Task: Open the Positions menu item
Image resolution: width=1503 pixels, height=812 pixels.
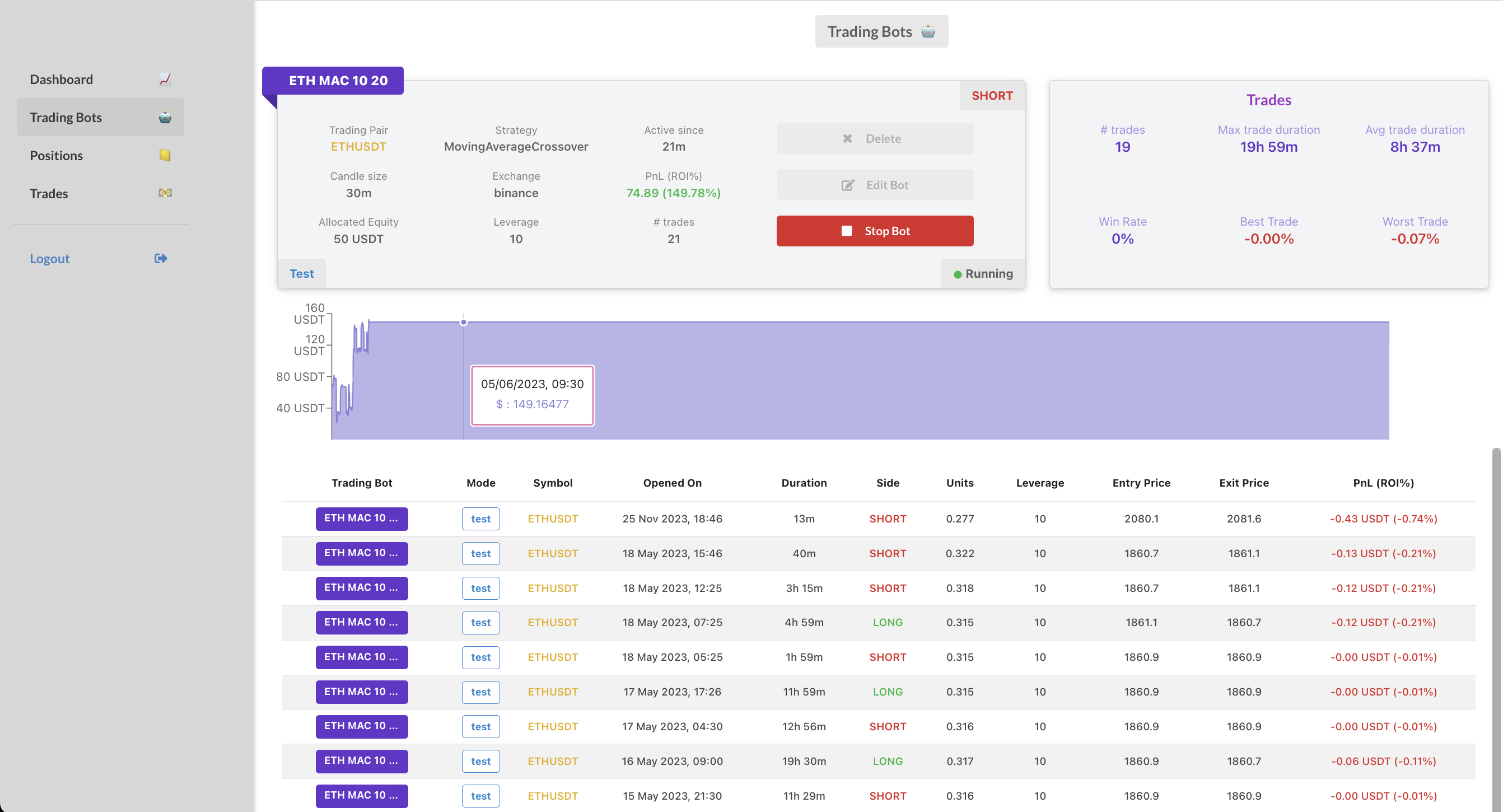Action: [57, 155]
